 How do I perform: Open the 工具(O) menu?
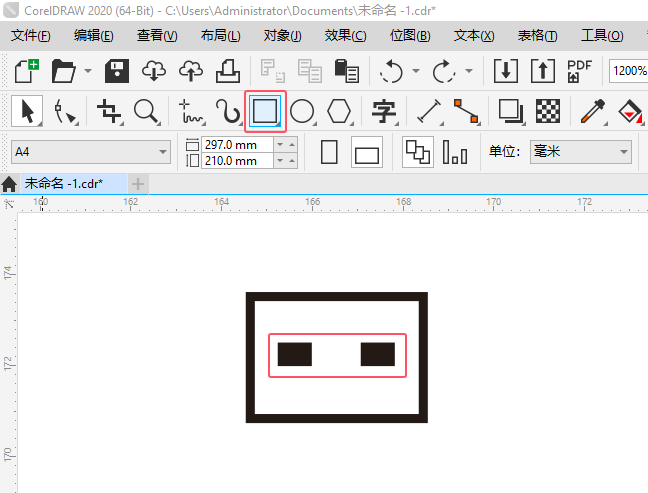coord(602,36)
